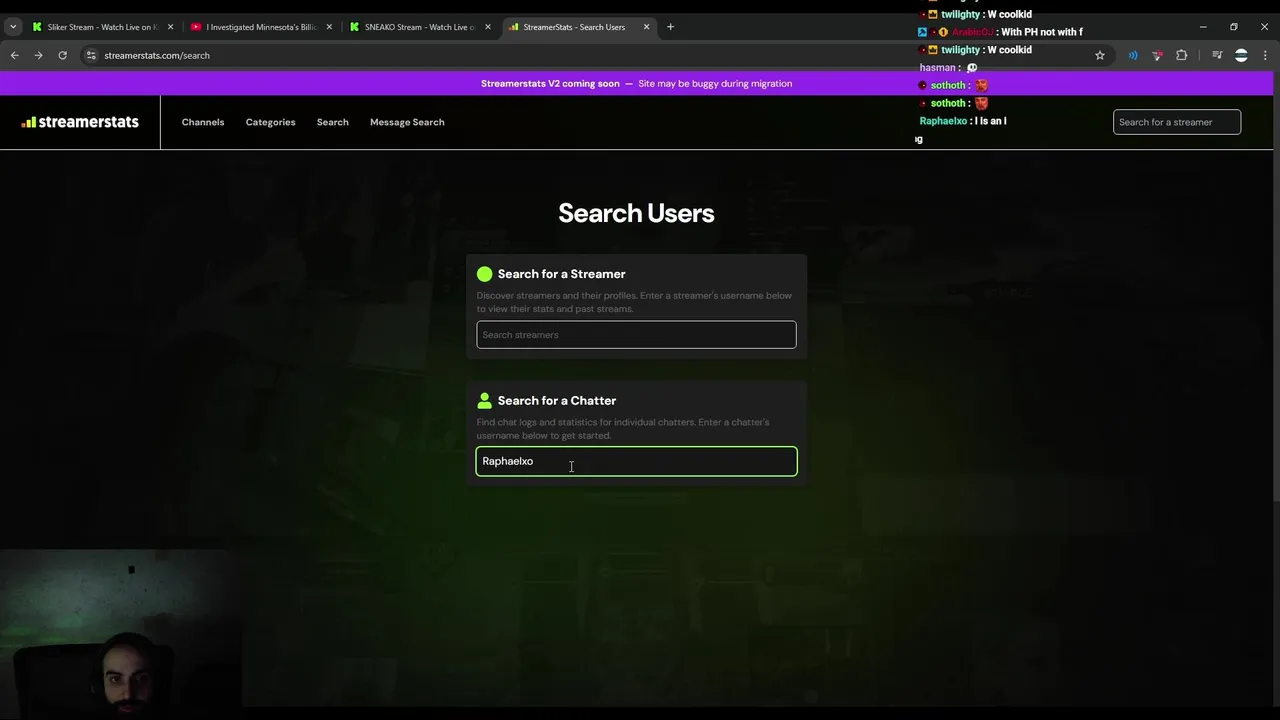Open the Extensions puzzle-piece menu
Viewport: 1280px width, 720px height.
click(1181, 55)
